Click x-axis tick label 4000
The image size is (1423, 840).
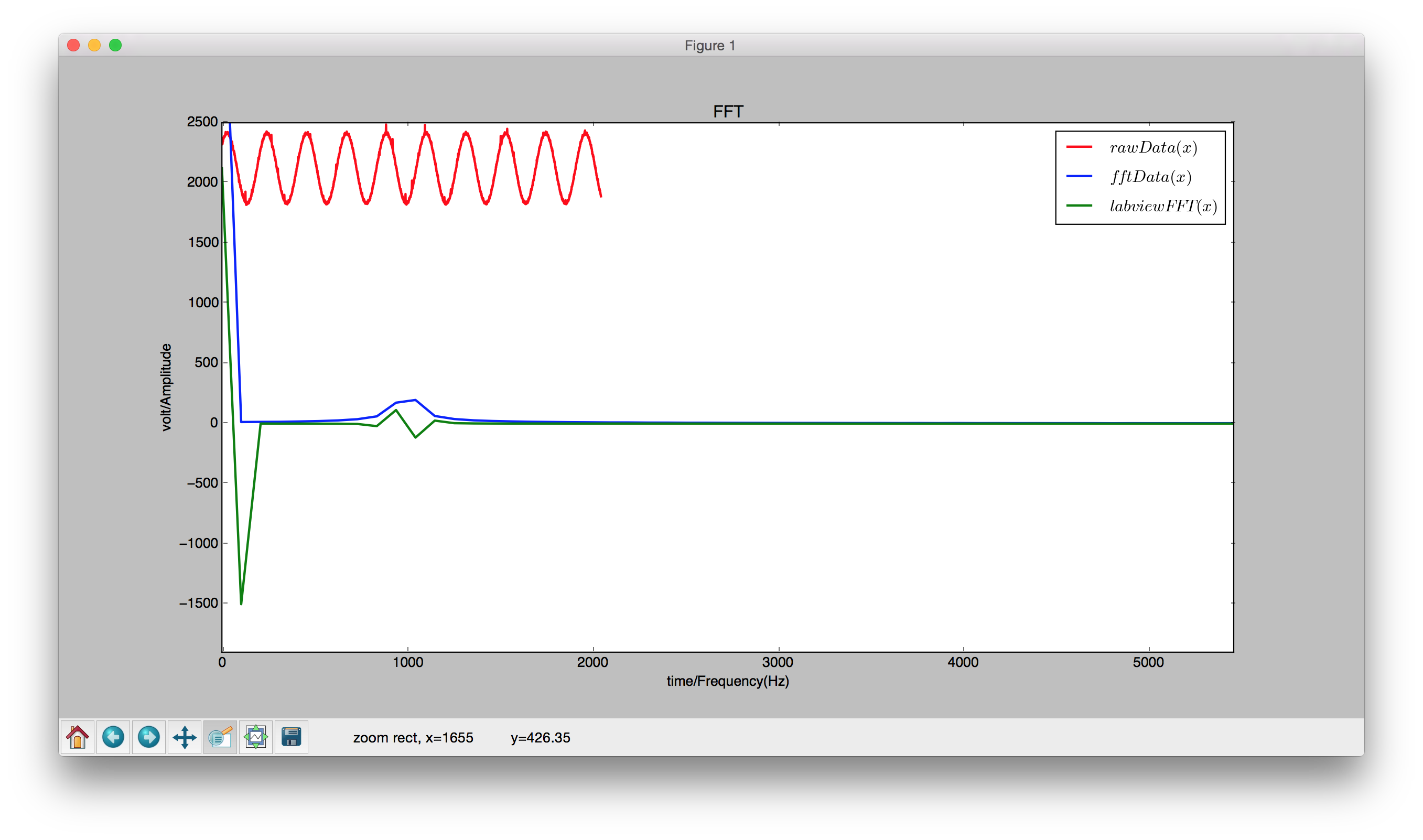pyautogui.click(x=963, y=662)
